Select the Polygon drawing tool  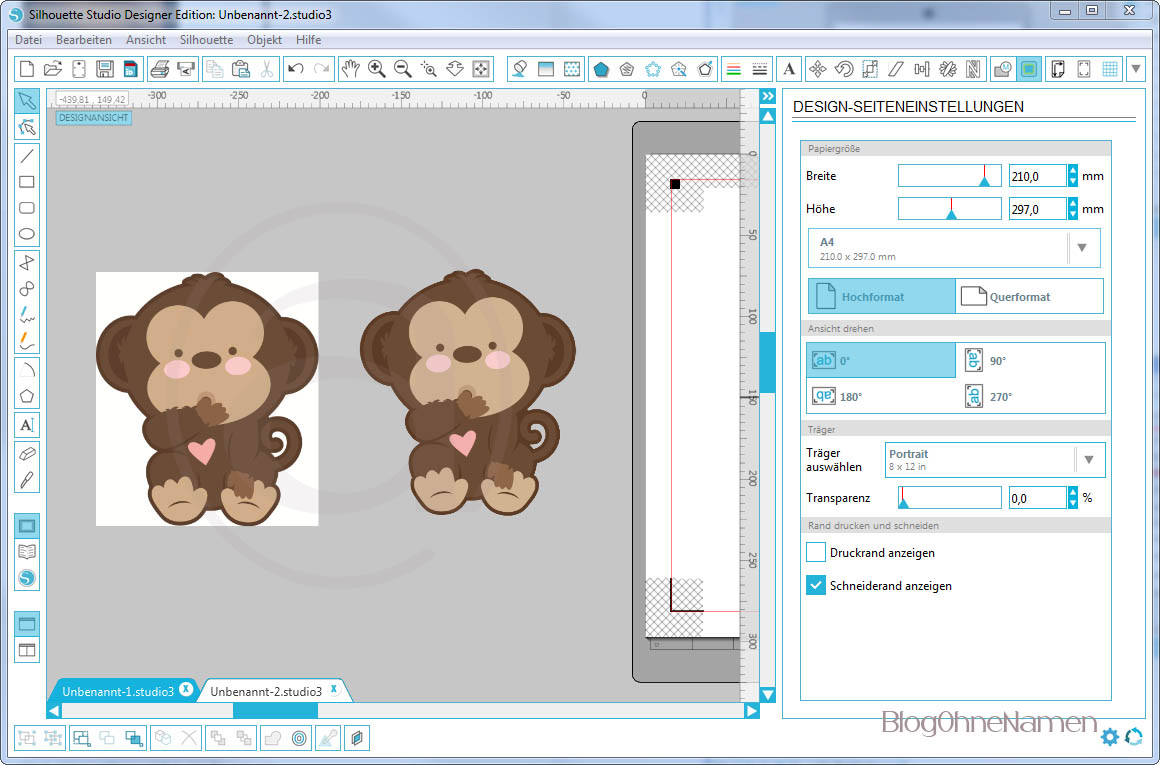27,395
